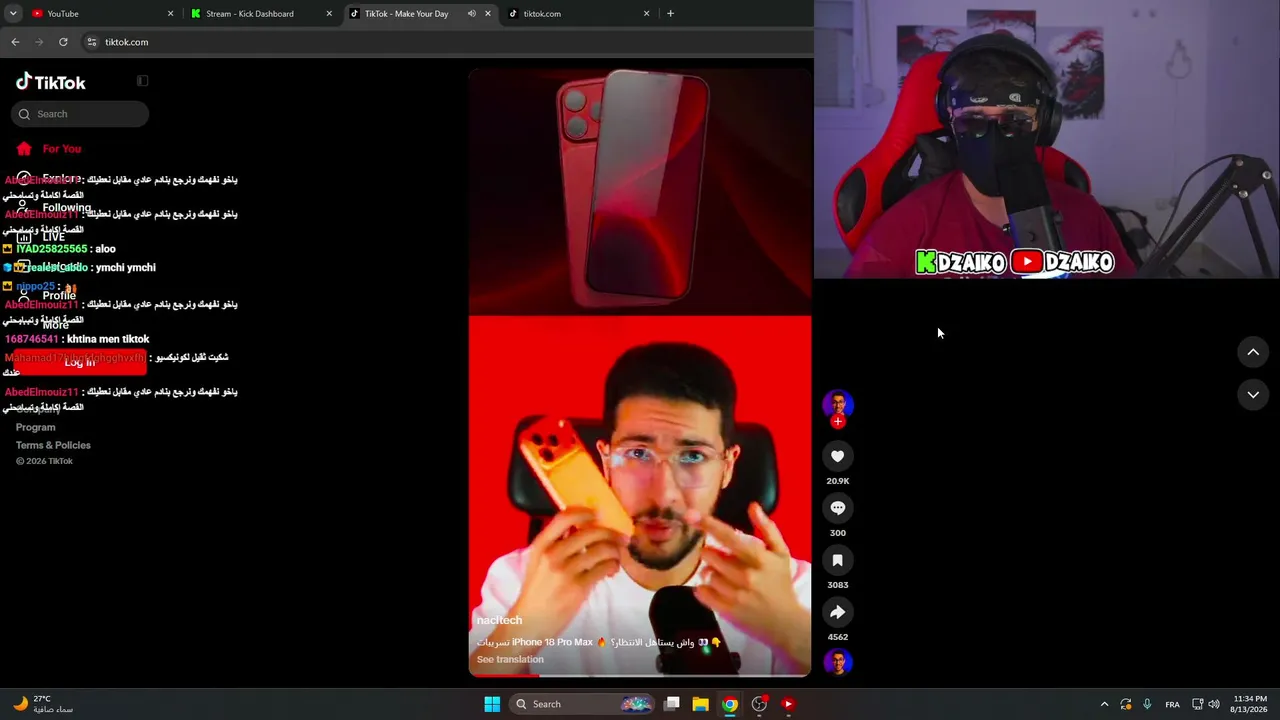Viewport: 1280px width, 720px height.
Task: Click the For You home icon
Action: pos(24,149)
